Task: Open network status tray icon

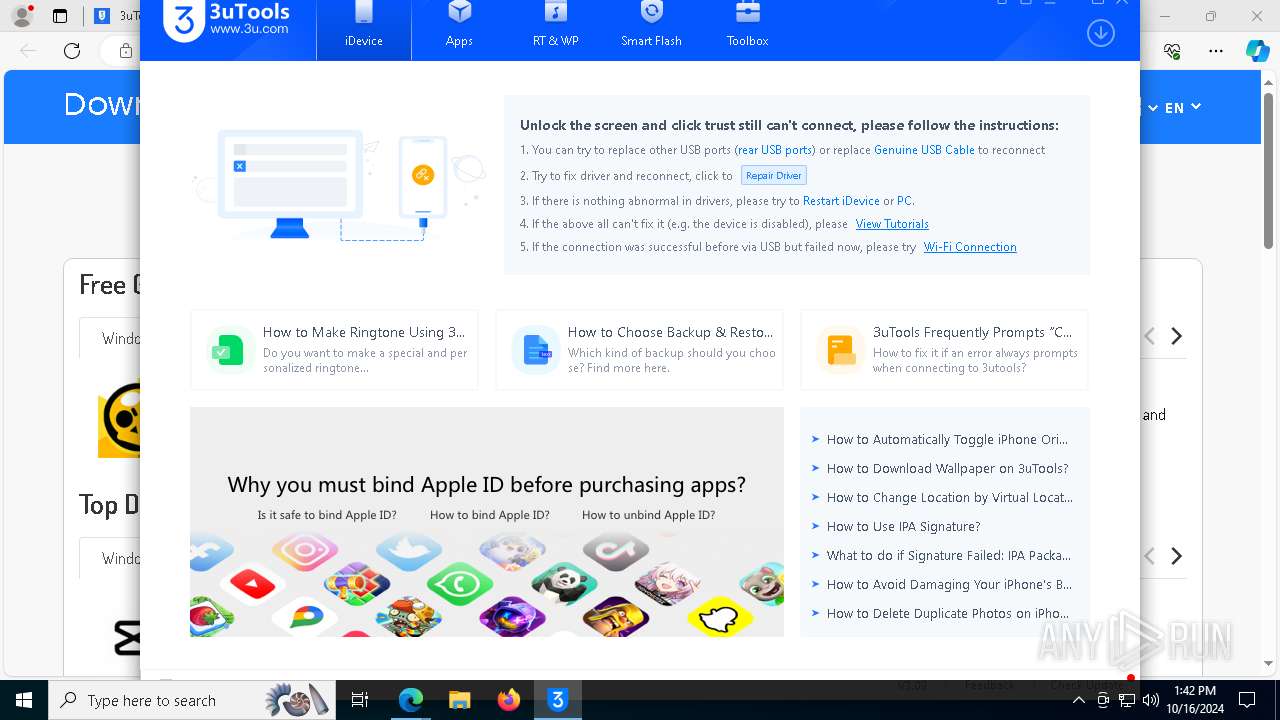Action: point(1127,700)
